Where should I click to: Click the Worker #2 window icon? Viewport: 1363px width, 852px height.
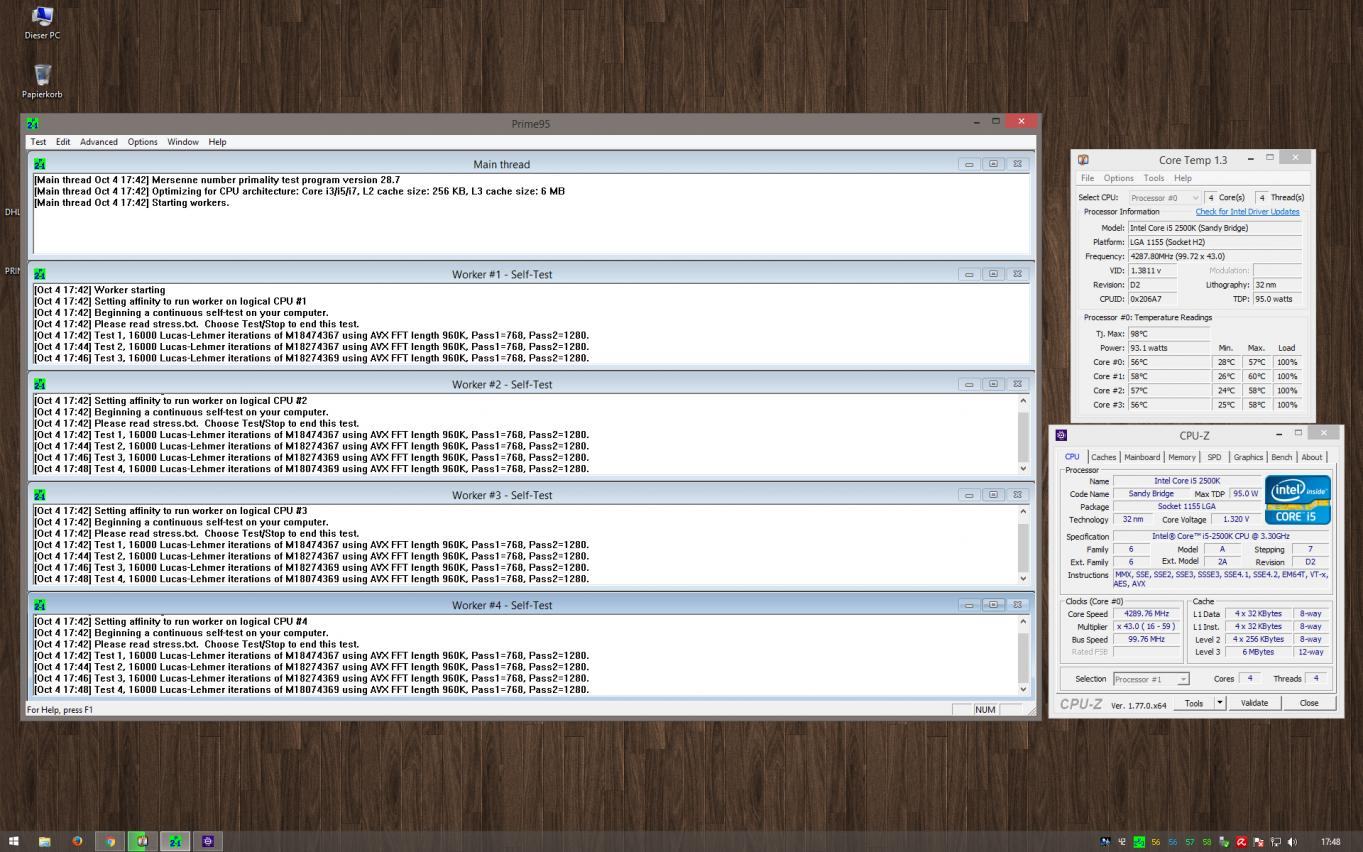(x=40, y=384)
